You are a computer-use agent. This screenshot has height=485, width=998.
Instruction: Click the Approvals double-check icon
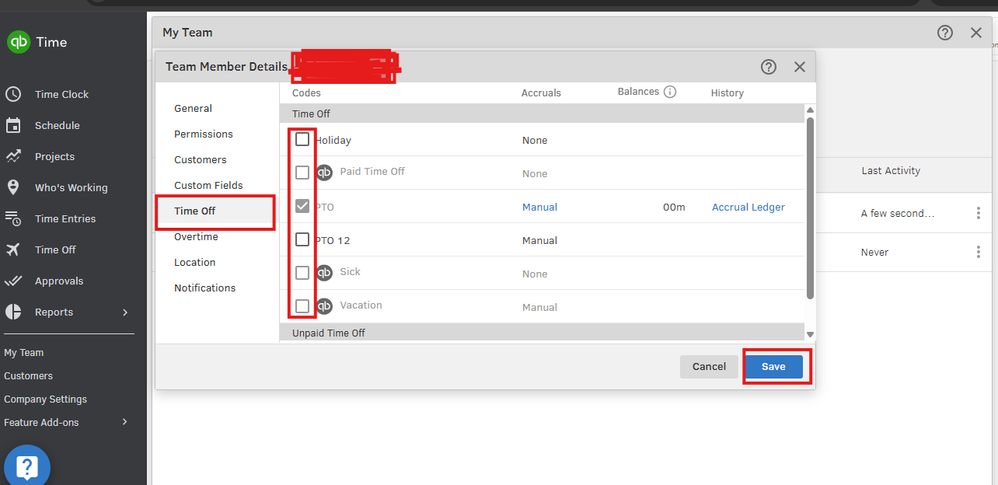pos(13,281)
